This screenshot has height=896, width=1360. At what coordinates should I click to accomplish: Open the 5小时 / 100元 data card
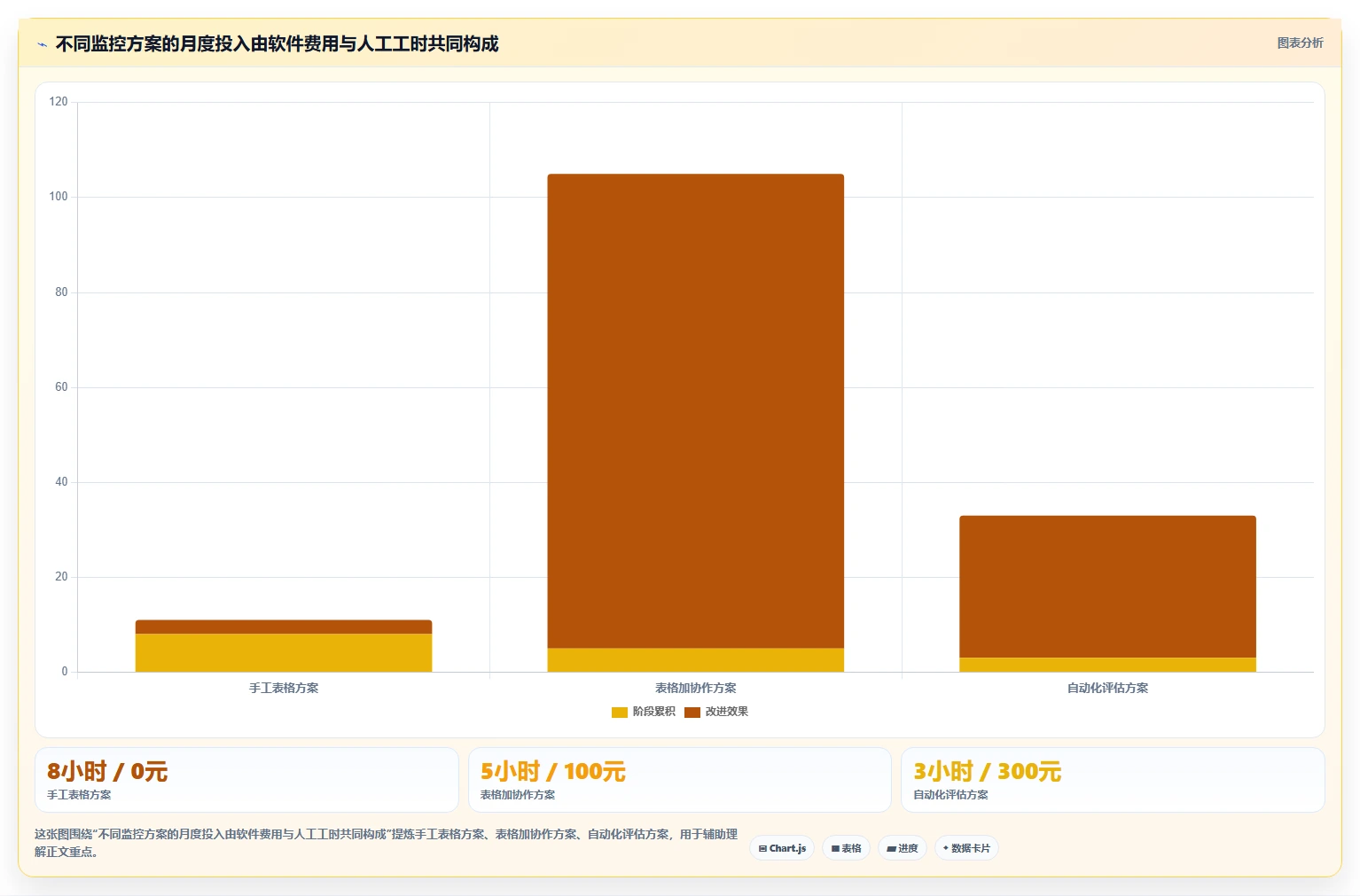click(679, 780)
